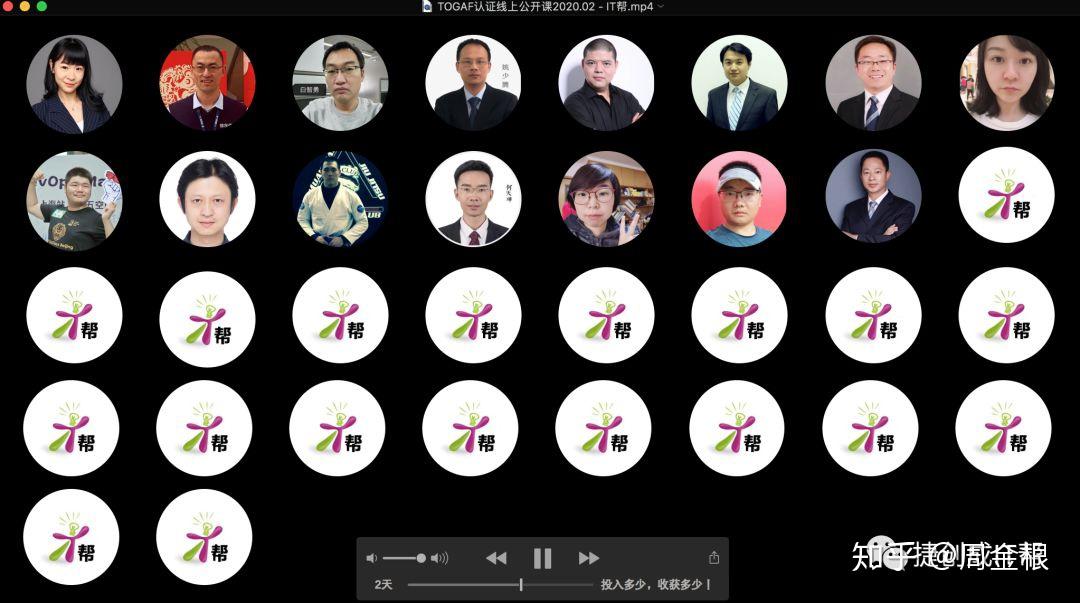Click the playhead on the progress bar
The height and width of the screenshot is (603, 1080).
(x=521, y=584)
